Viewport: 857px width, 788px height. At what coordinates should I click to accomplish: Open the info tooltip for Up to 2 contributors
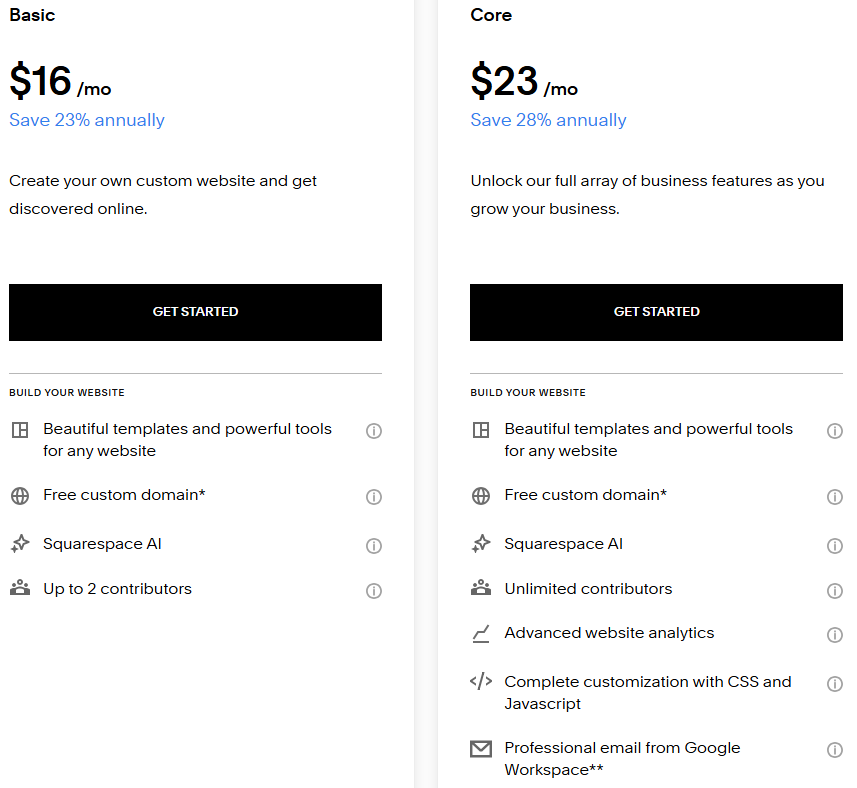tap(374, 590)
